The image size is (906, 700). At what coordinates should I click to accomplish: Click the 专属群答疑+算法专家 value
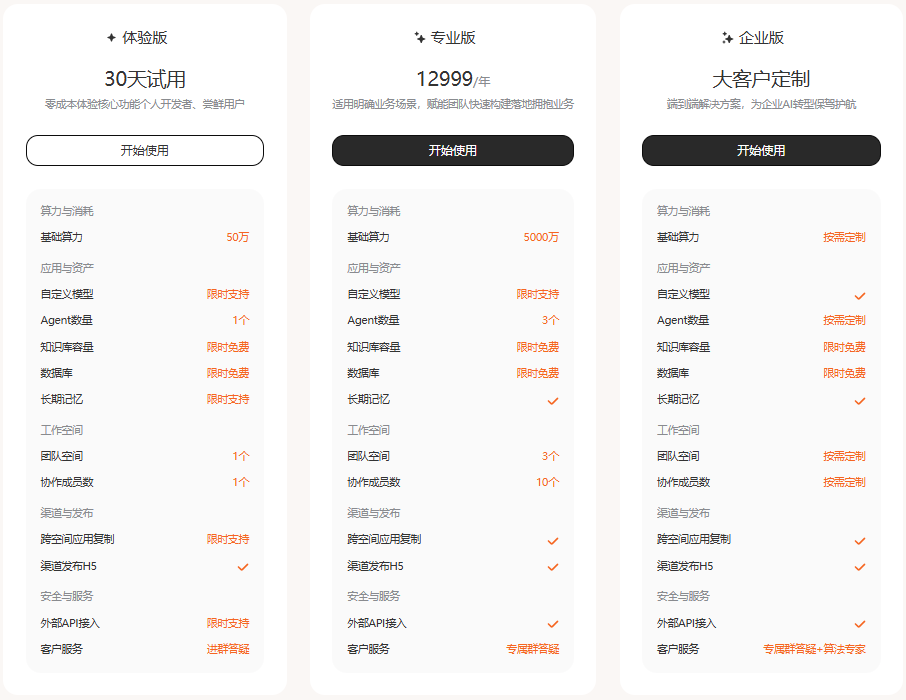pyautogui.click(x=814, y=649)
